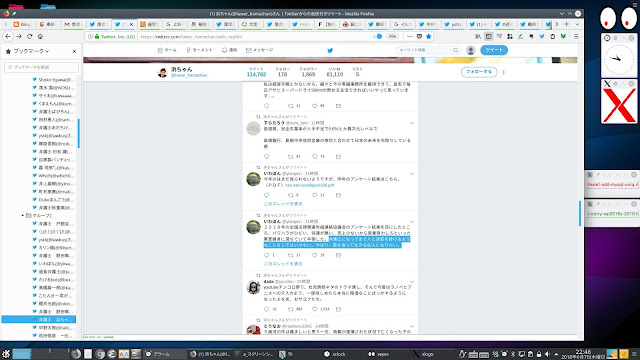Image resolution: width=640 pixels, height=360 pixels.
Task: Collapse the グループC bookmark folder
Action: click(x=22, y=215)
